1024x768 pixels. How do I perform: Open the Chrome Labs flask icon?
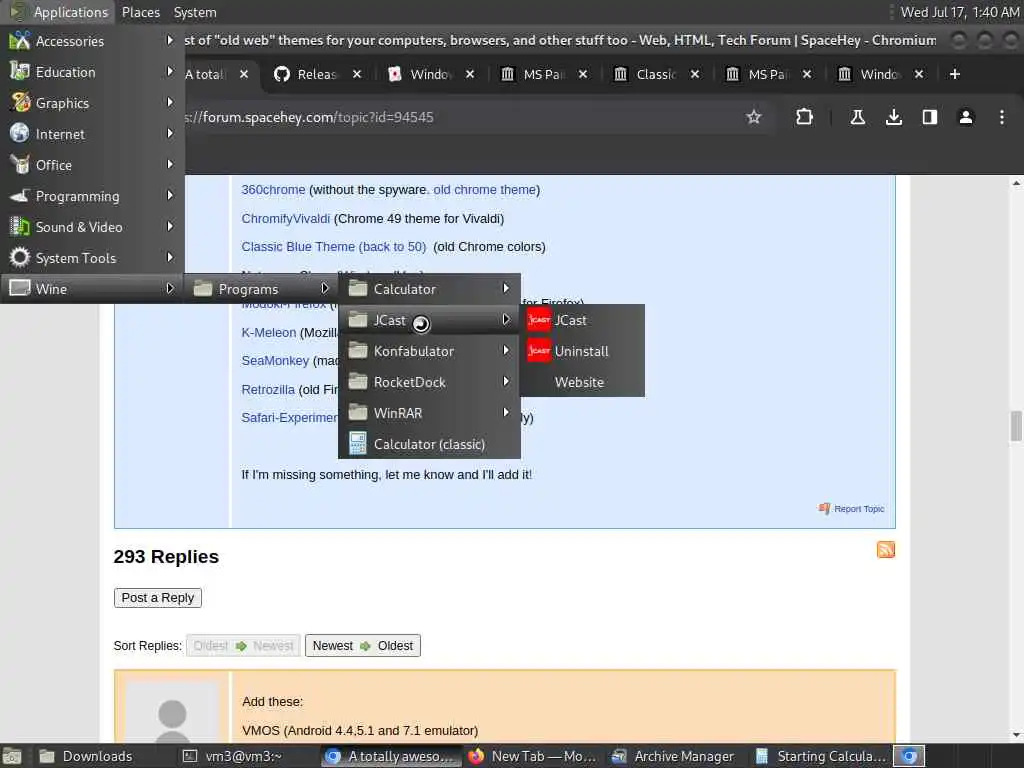coord(857,117)
